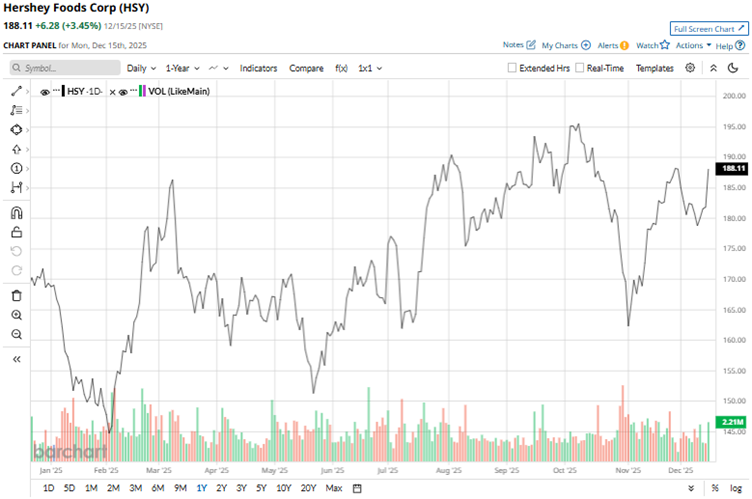Click the My Charts link
Viewport: 752px width, 499px height.
(559, 46)
